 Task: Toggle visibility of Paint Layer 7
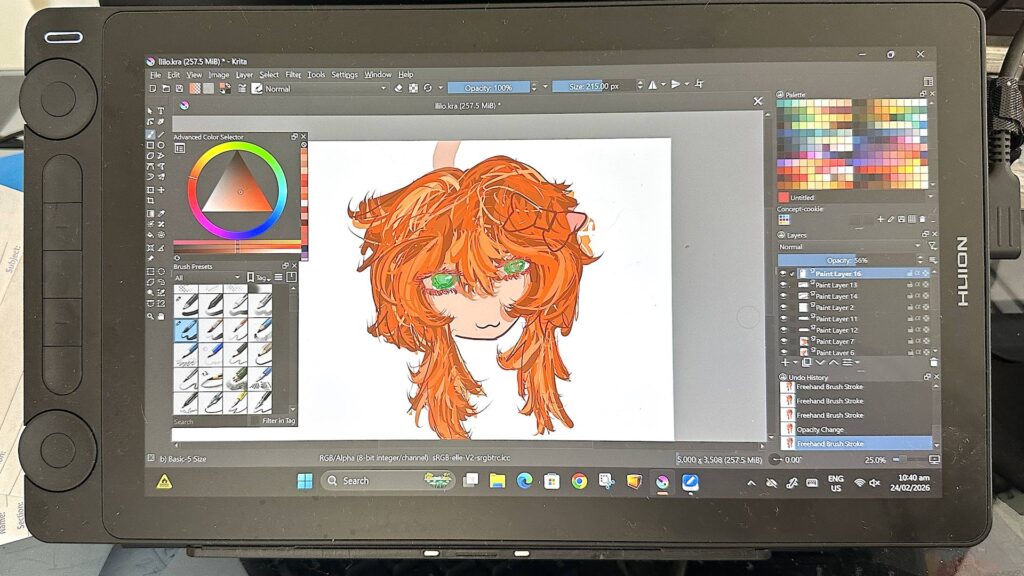(783, 341)
